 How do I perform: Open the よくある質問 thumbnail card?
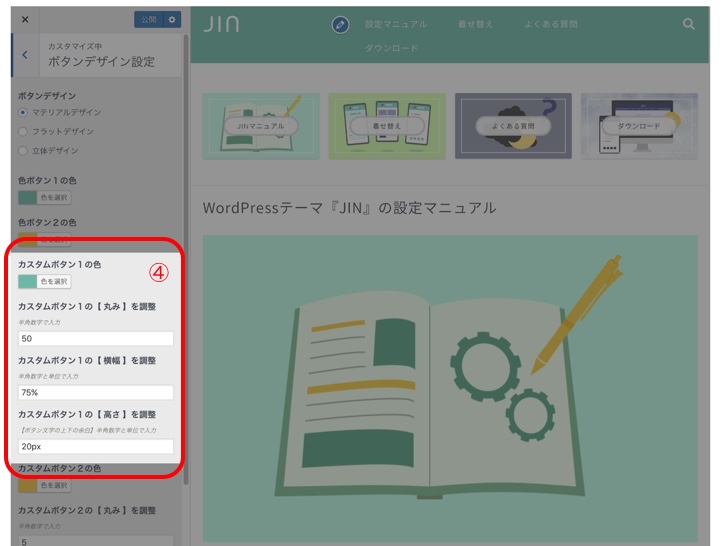pyautogui.click(x=513, y=126)
